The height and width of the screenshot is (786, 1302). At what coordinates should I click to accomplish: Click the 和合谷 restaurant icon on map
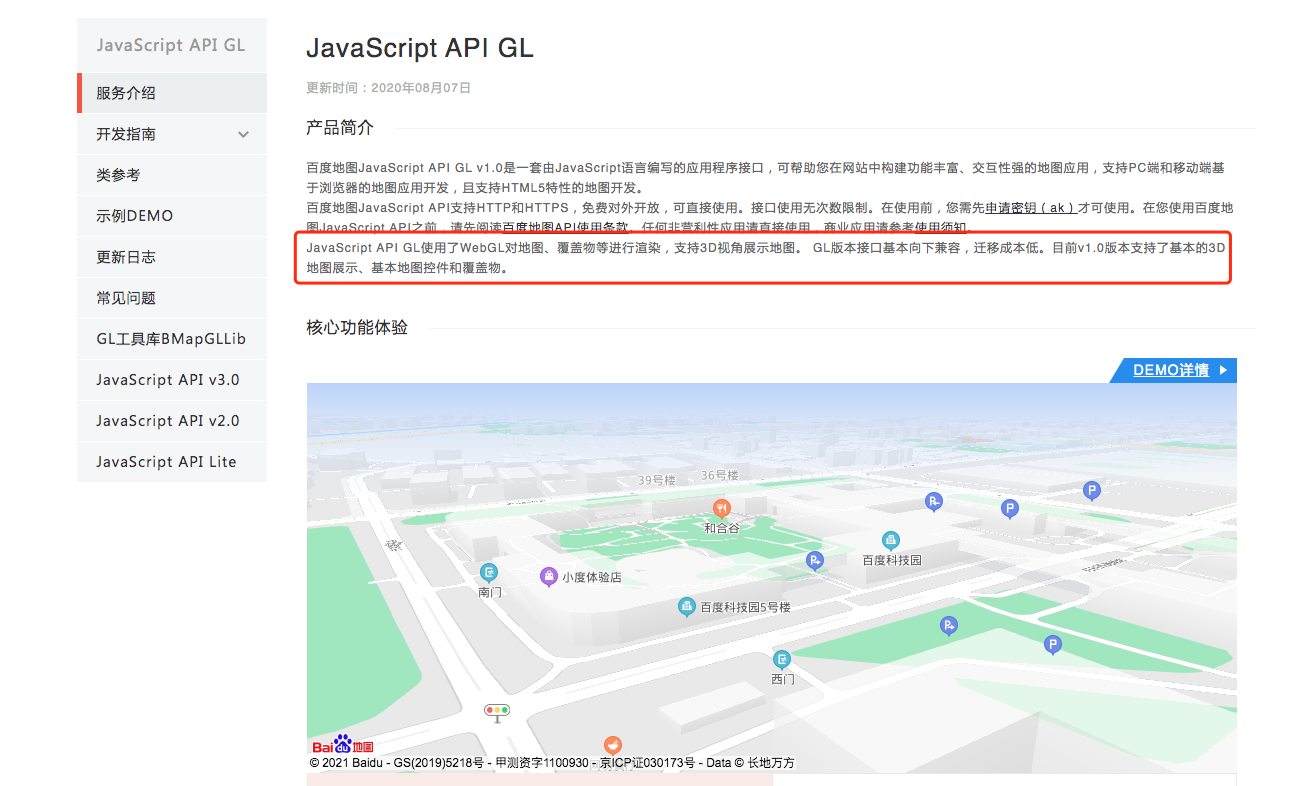tap(721, 508)
